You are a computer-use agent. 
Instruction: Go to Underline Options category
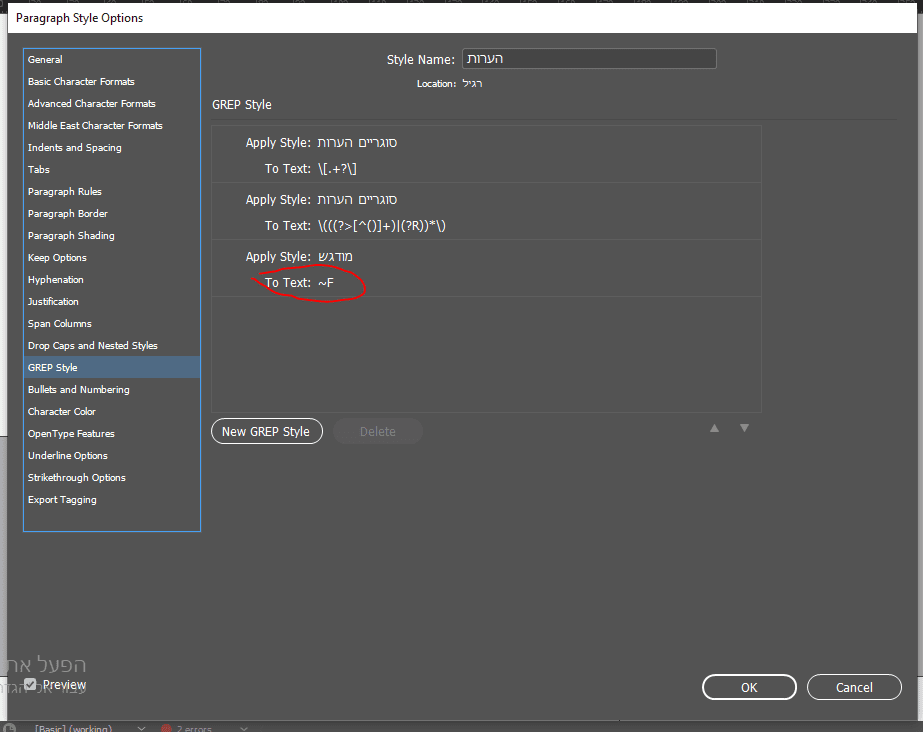[112, 455]
